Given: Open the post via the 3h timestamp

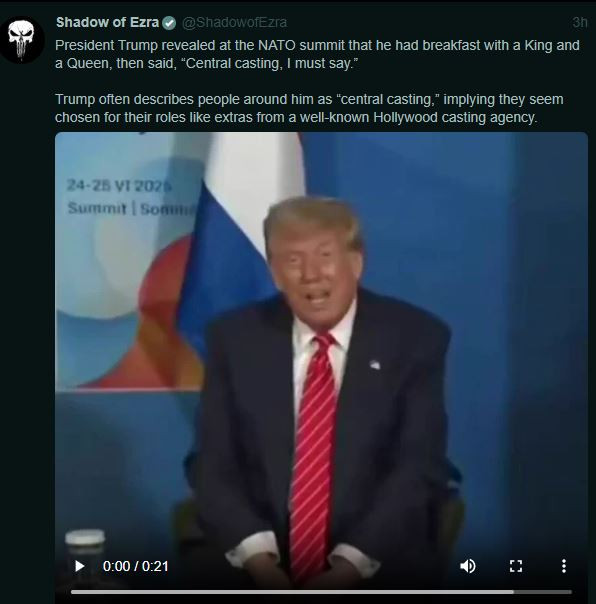Looking at the screenshot, I should point(579,22).
